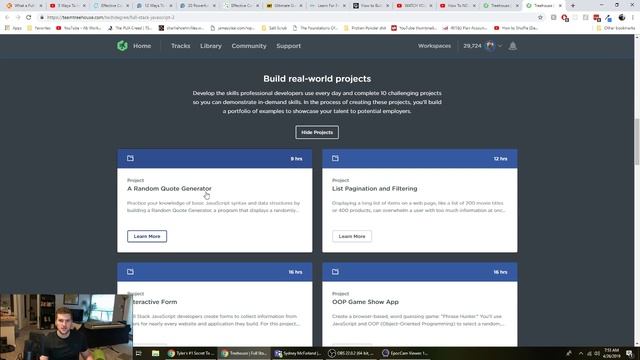Click the browser reload button
Image resolution: width=640 pixels, height=360 pixels.
[x=29, y=18]
